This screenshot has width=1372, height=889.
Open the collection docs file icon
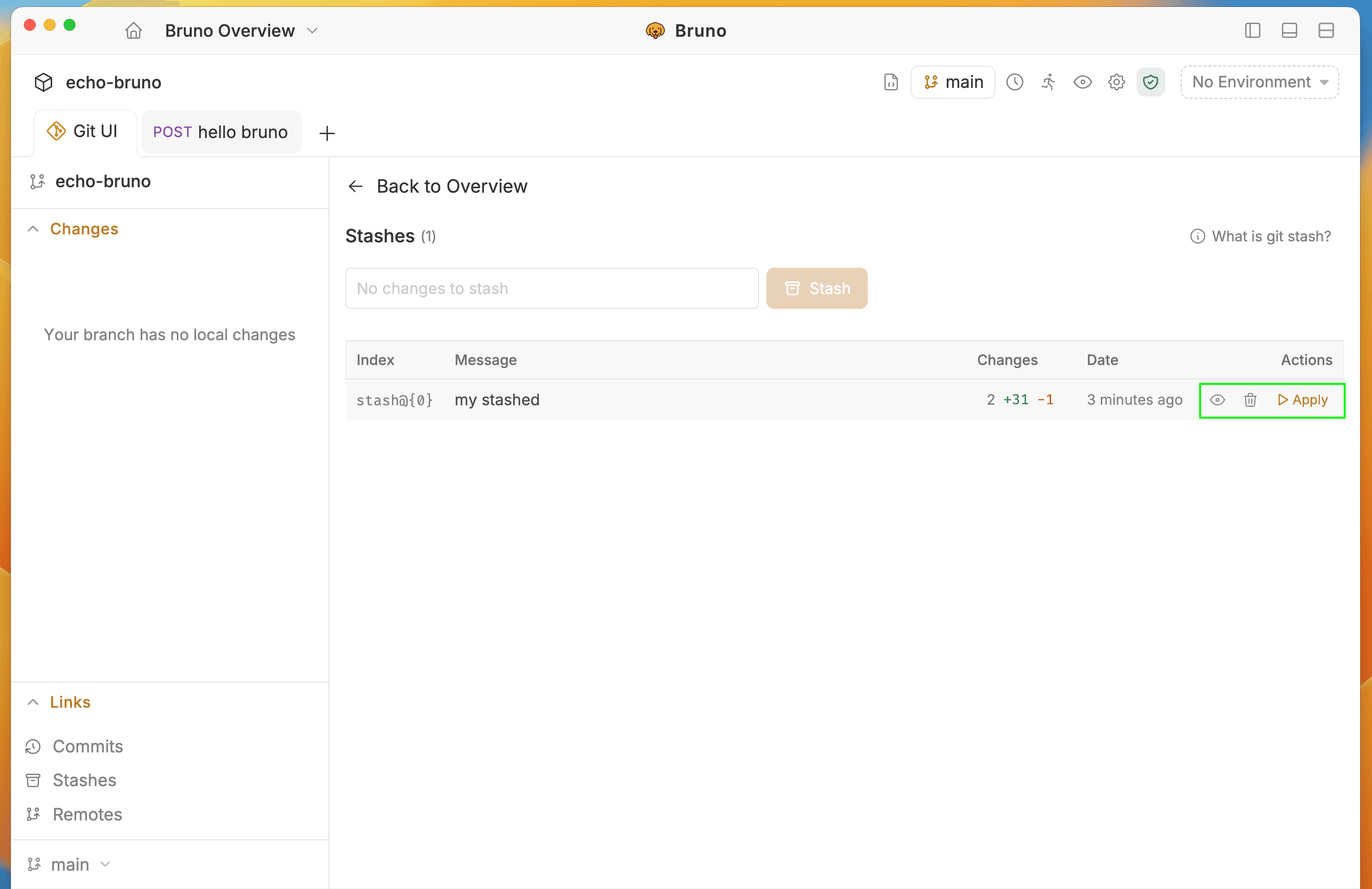[x=891, y=82]
